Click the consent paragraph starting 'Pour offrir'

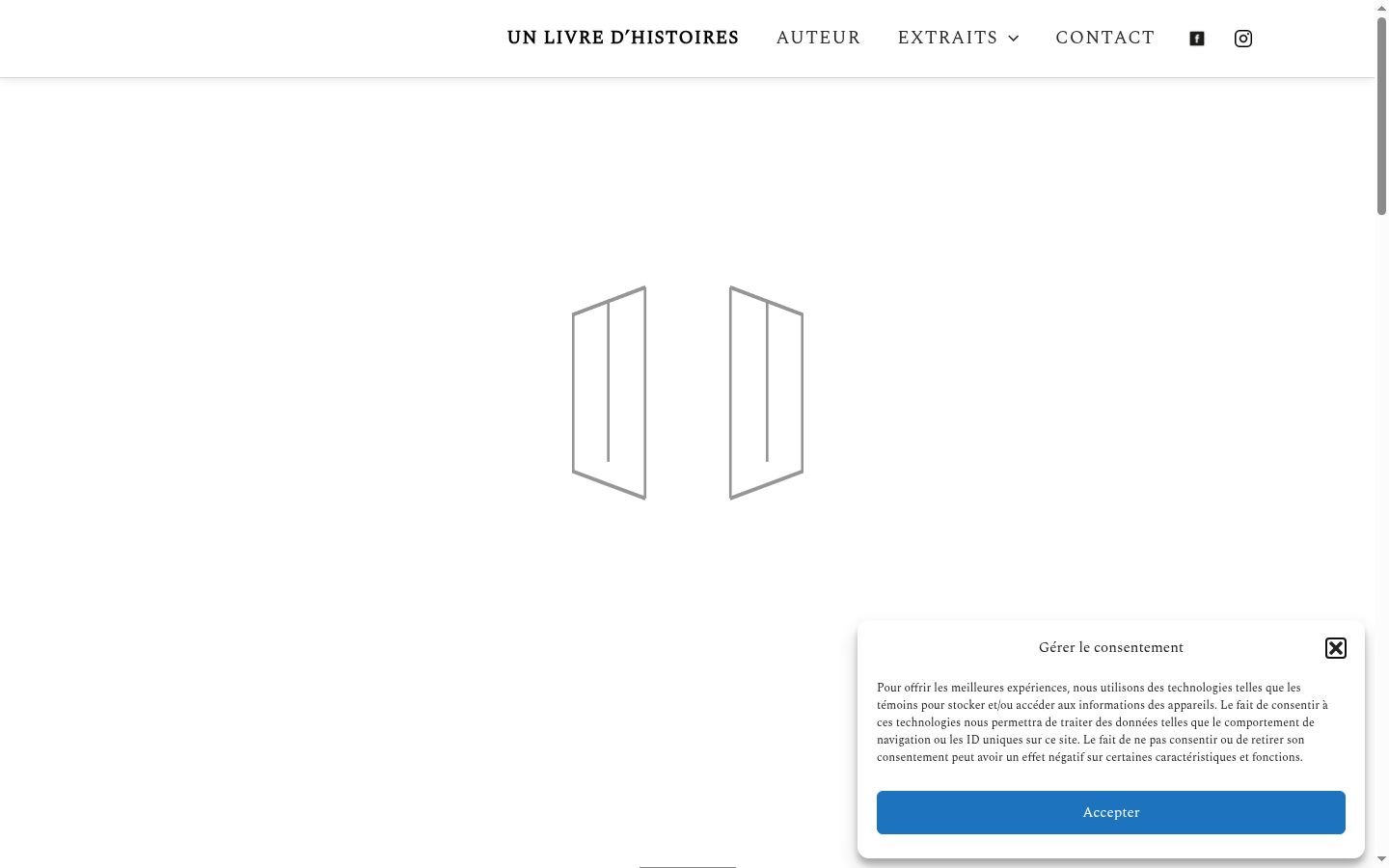(1103, 722)
